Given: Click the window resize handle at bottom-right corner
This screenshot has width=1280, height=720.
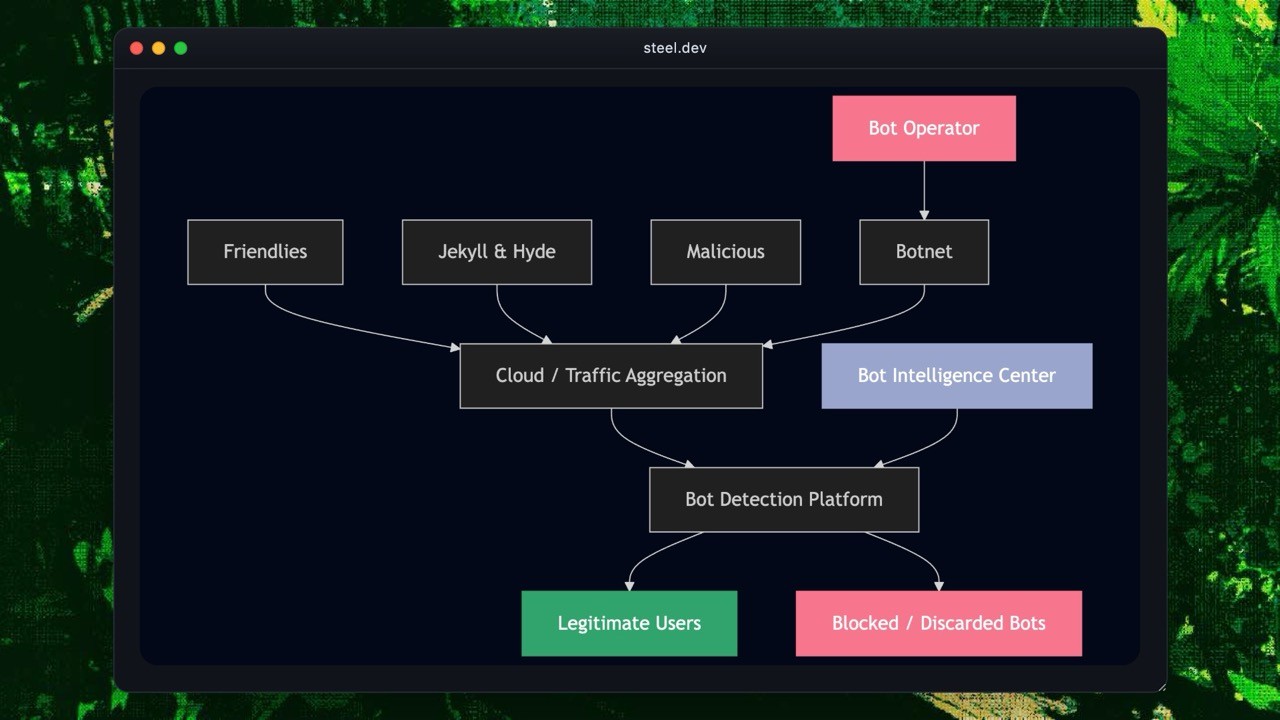Looking at the screenshot, I should tap(1160, 686).
